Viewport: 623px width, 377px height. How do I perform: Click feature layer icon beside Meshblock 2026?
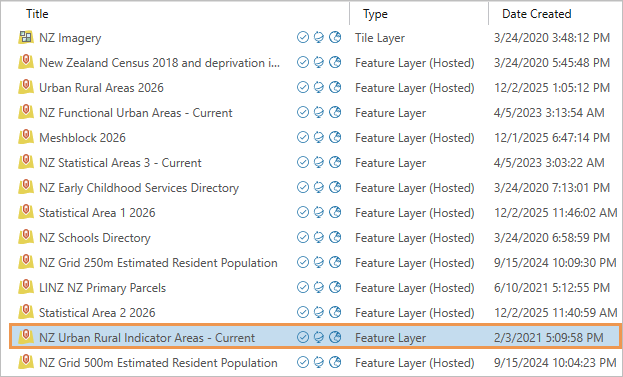26,137
